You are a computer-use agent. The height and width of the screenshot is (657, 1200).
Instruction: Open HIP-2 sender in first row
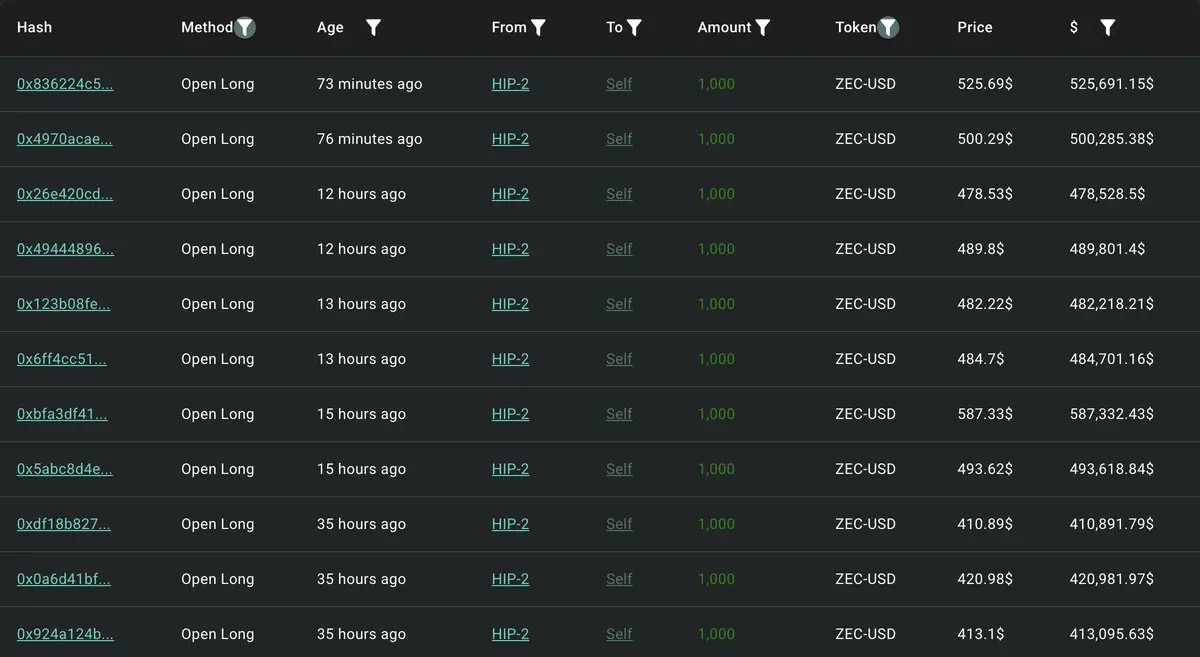(x=510, y=84)
